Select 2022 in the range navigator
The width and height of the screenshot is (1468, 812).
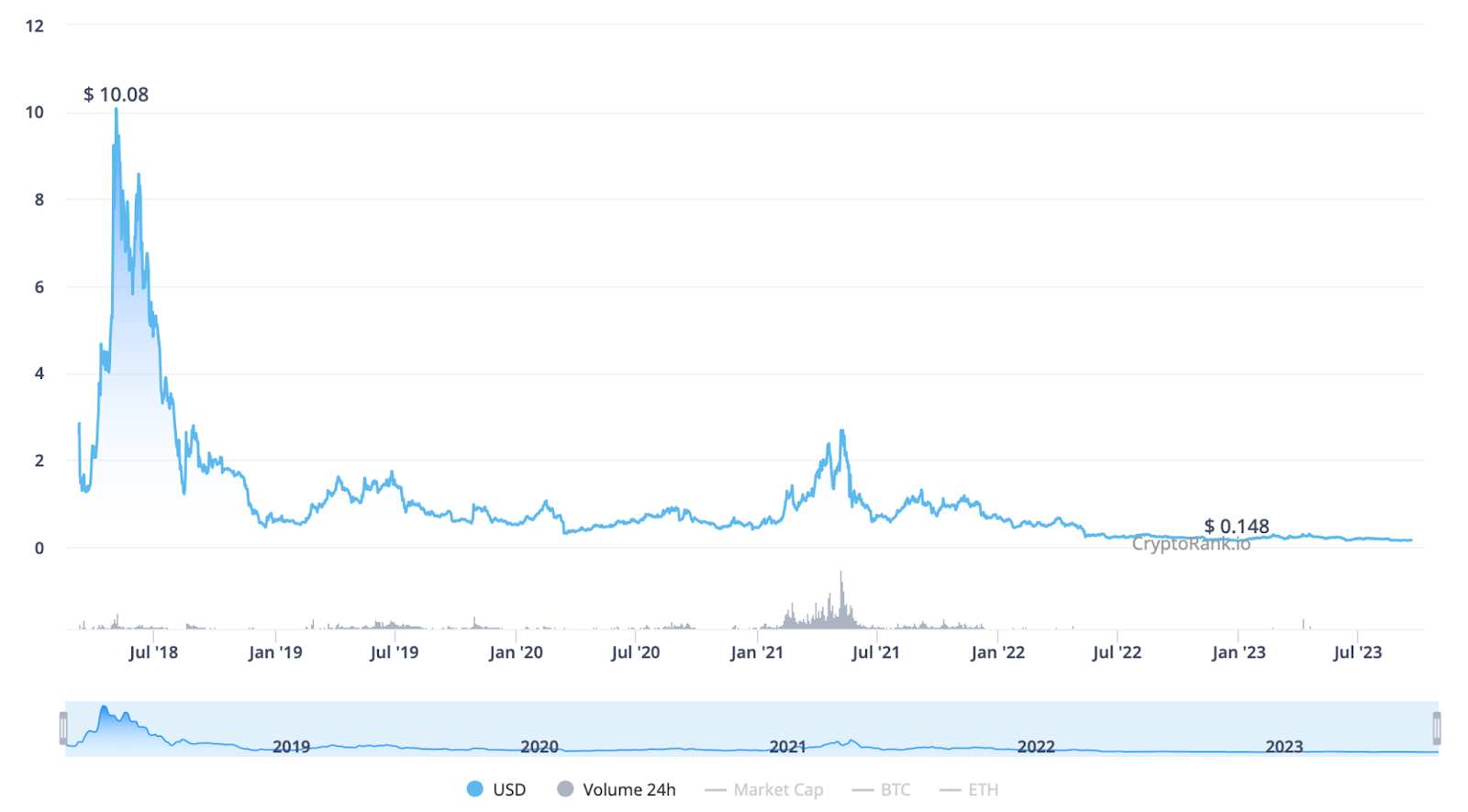coord(1036,747)
